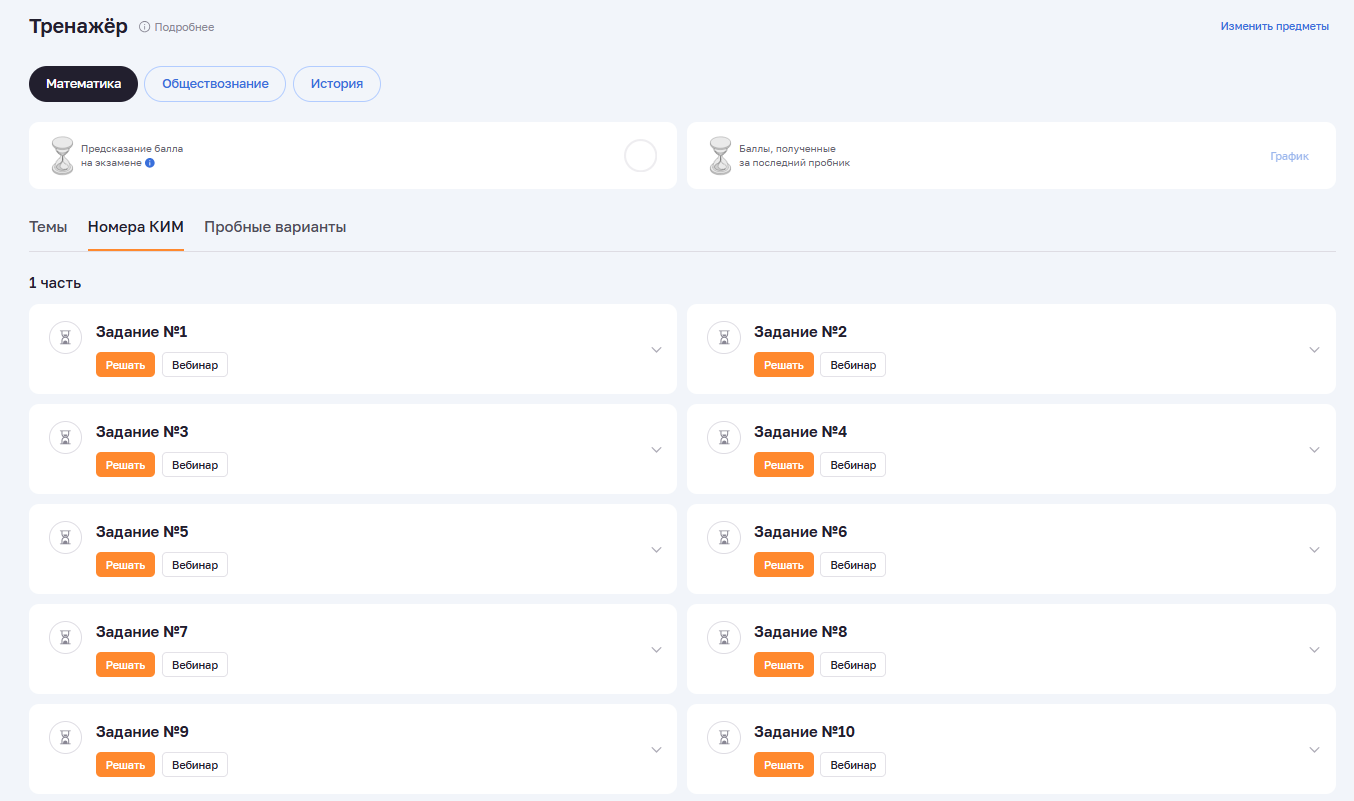Open the График link in the scores card

pyautogui.click(x=1289, y=156)
